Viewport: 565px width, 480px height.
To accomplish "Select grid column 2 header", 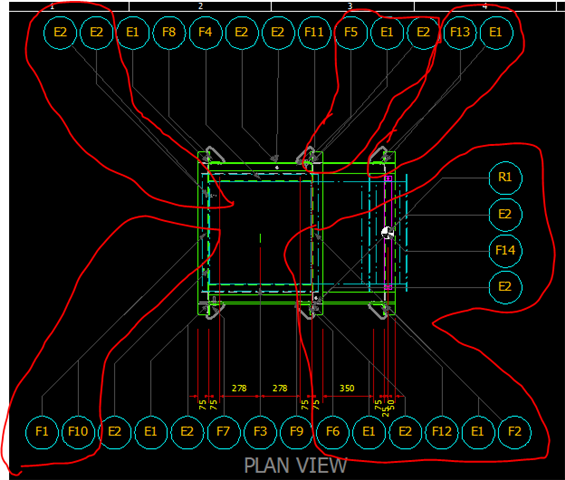I will (200, 6).
